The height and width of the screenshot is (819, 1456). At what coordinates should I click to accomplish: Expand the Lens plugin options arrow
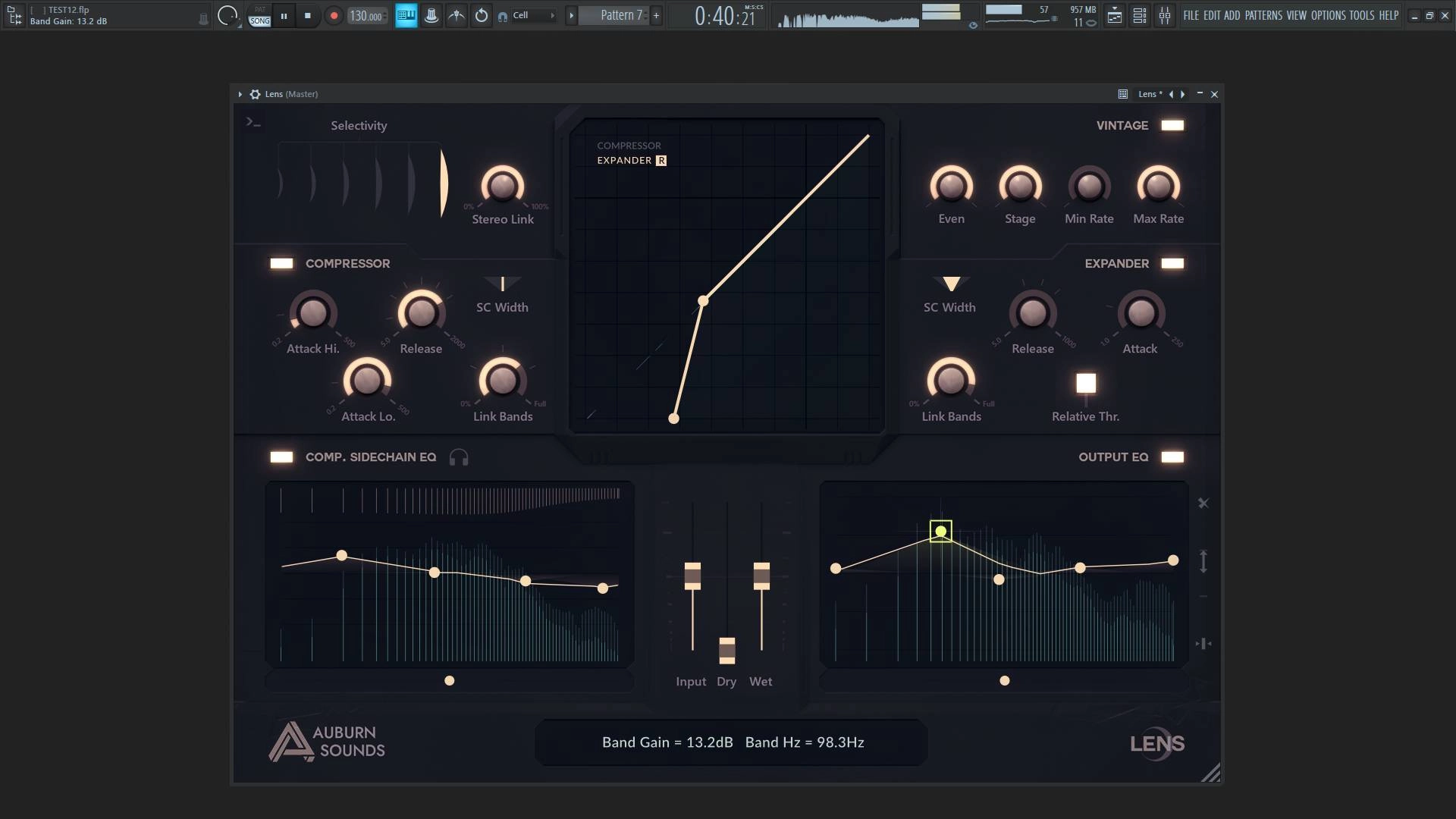pyautogui.click(x=240, y=94)
